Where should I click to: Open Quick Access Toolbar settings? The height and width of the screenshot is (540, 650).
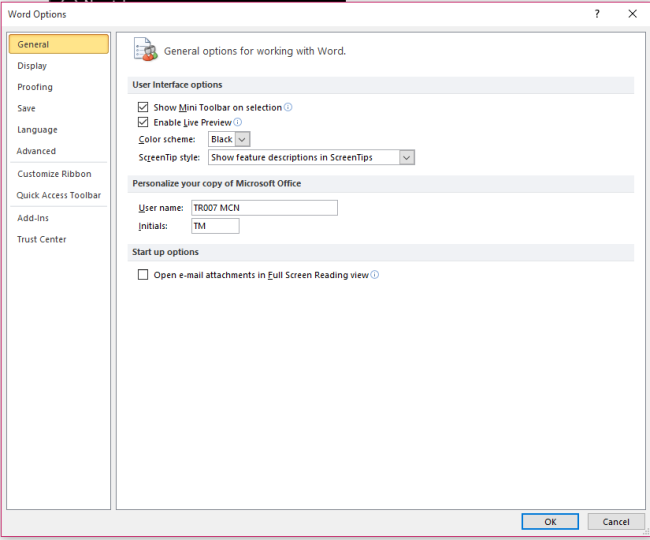[58, 195]
